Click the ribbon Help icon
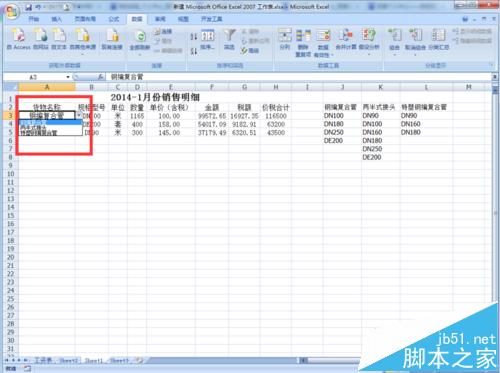The width and height of the screenshot is (500, 373). tap(465, 19)
